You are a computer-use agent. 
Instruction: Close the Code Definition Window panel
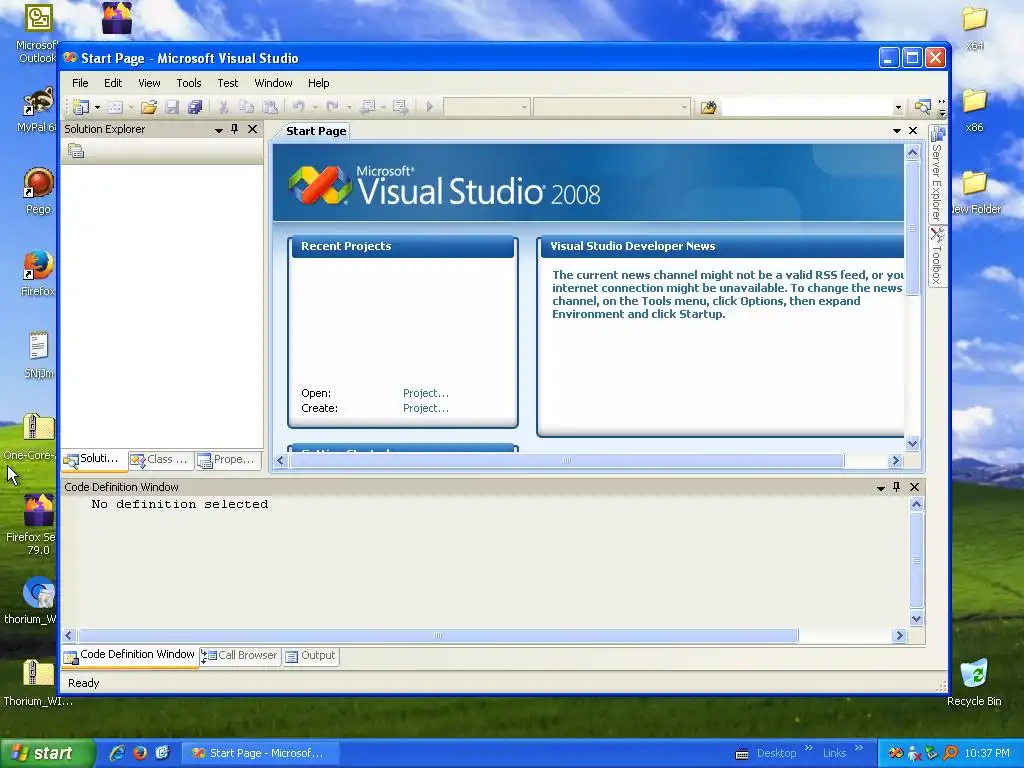click(x=914, y=487)
